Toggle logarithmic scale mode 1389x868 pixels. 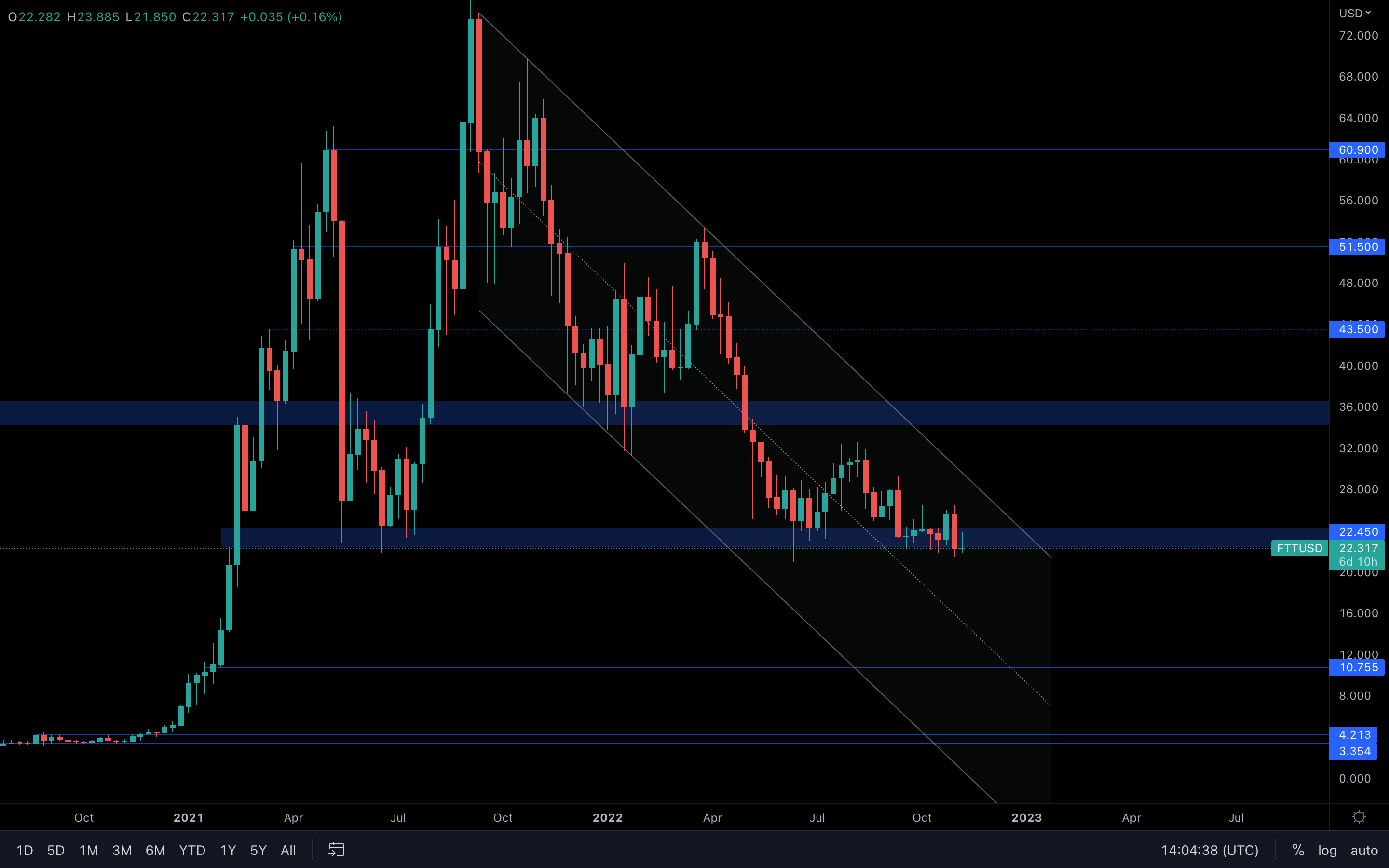pos(1327,850)
